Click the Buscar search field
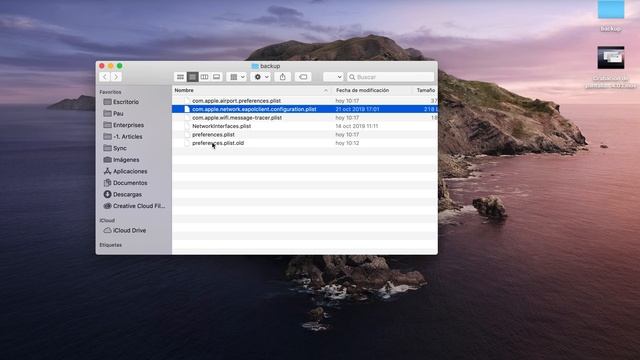 pyautogui.click(x=391, y=77)
